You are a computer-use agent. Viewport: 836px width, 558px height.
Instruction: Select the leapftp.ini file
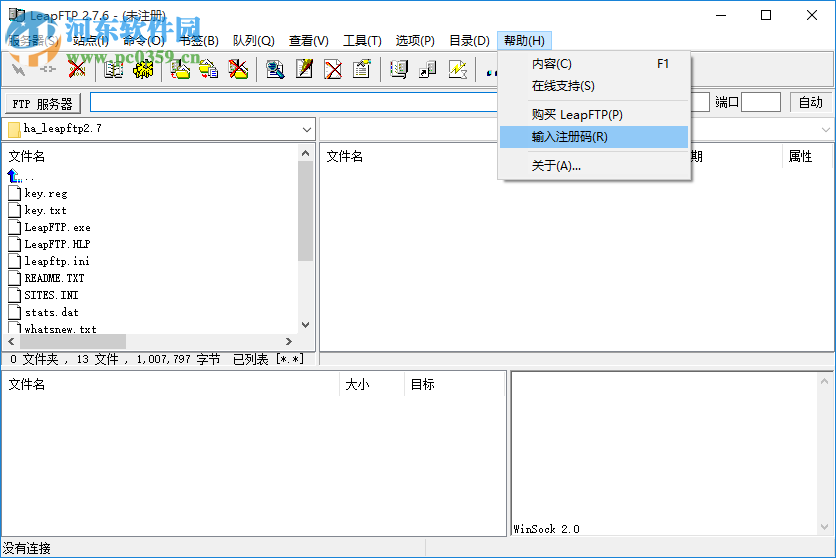(57, 261)
